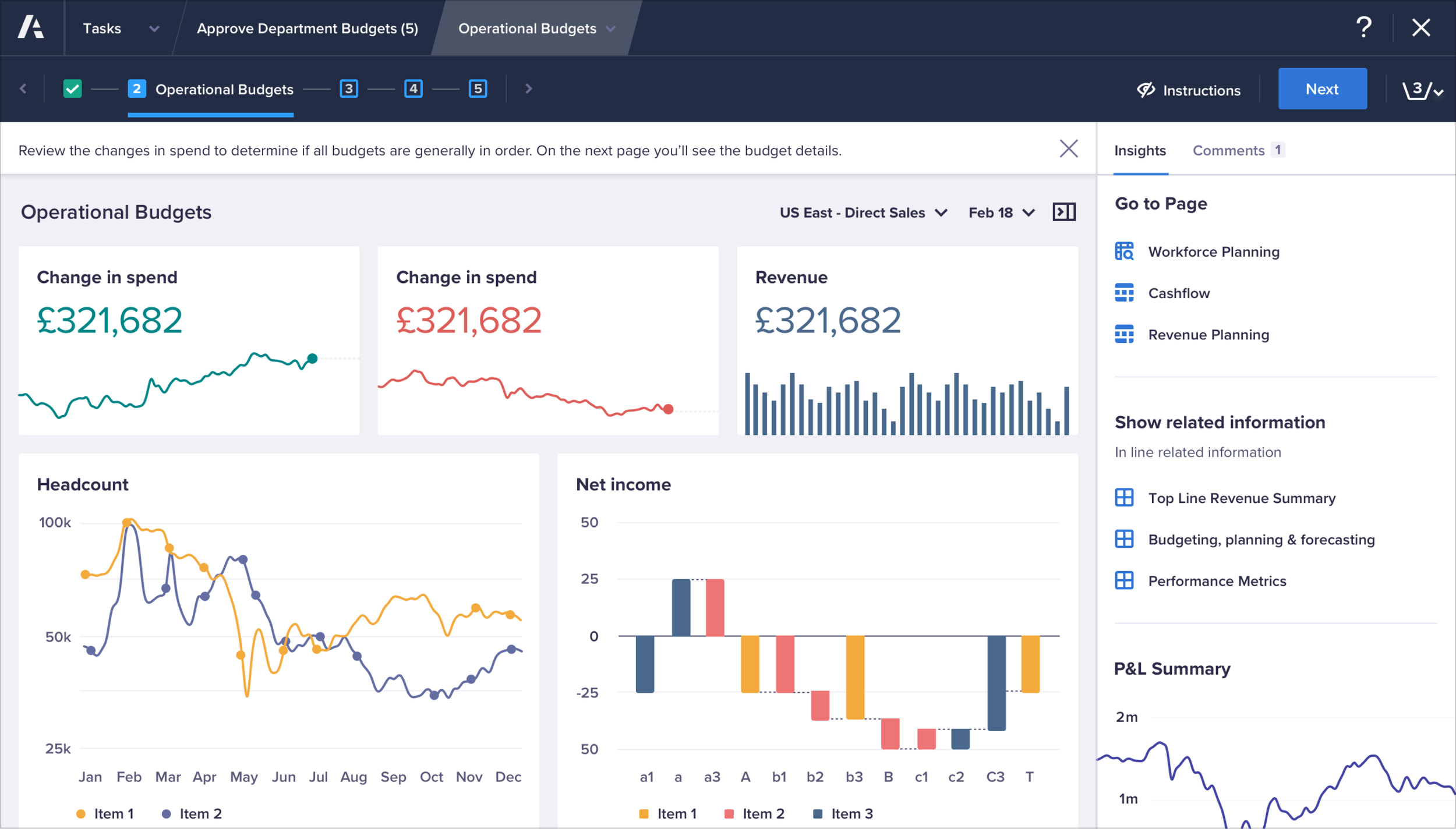Viewport: 1456px width, 829px height.
Task: Click the Performance Metrics grid icon
Action: pyautogui.click(x=1124, y=580)
